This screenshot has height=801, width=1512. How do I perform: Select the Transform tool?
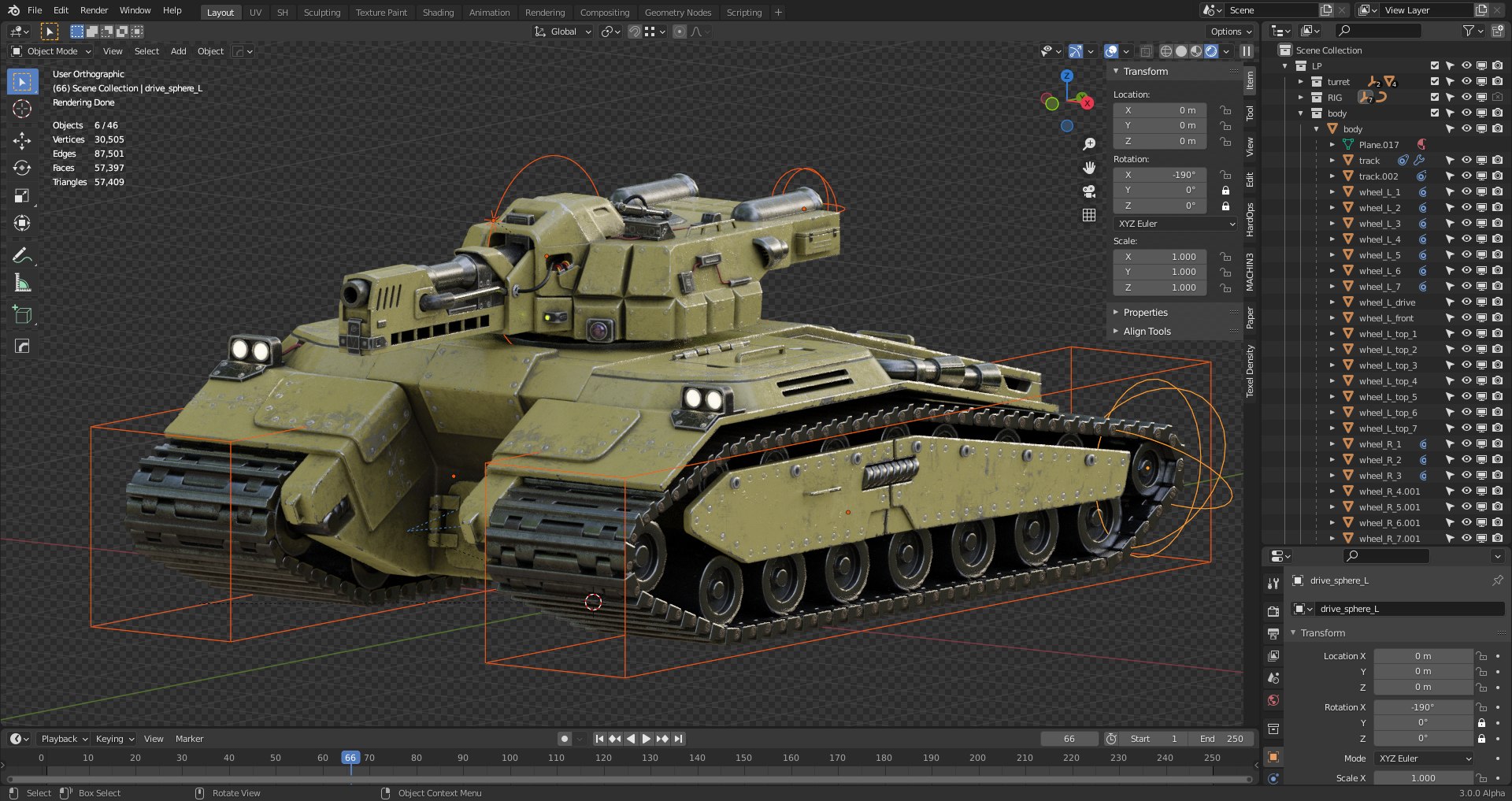[x=22, y=224]
